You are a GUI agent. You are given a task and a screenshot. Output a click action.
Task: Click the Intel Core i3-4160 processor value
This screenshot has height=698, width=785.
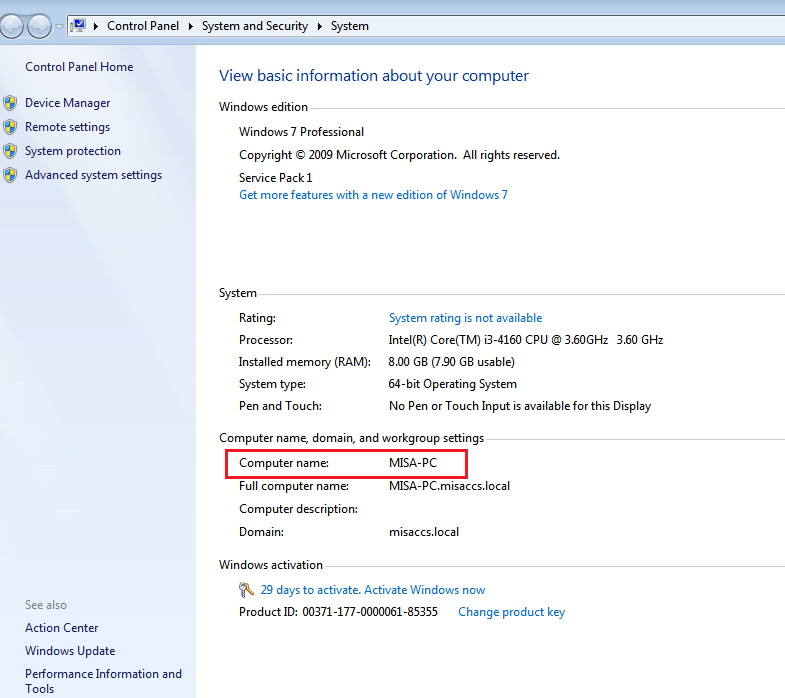pos(526,340)
